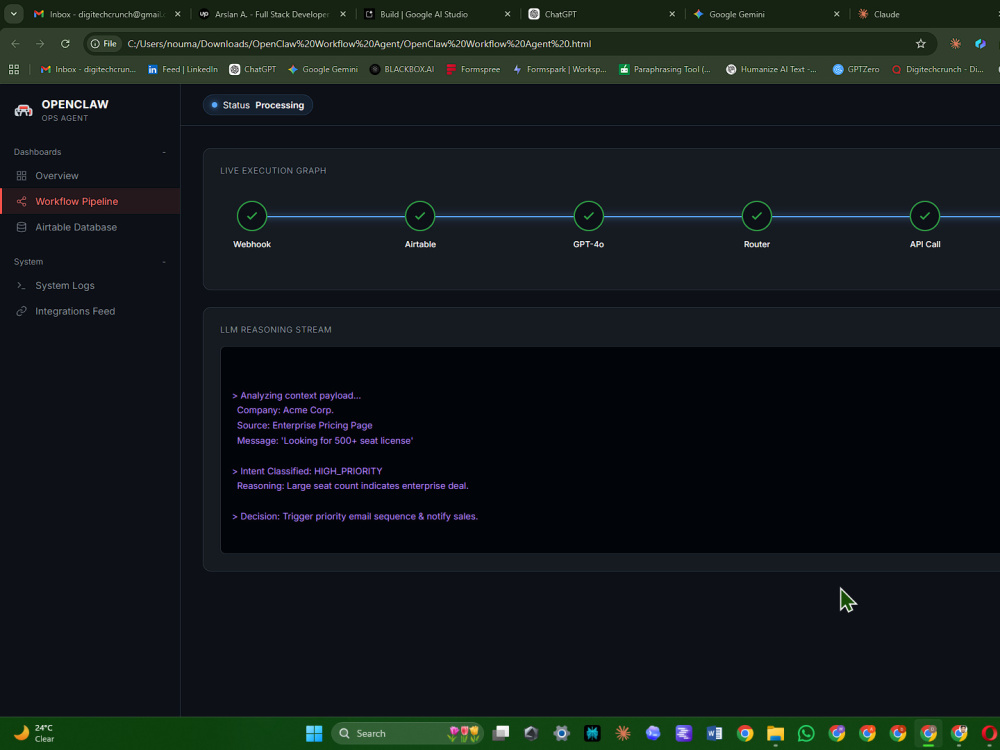Open Task View from the taskbar

pos(501,733)
